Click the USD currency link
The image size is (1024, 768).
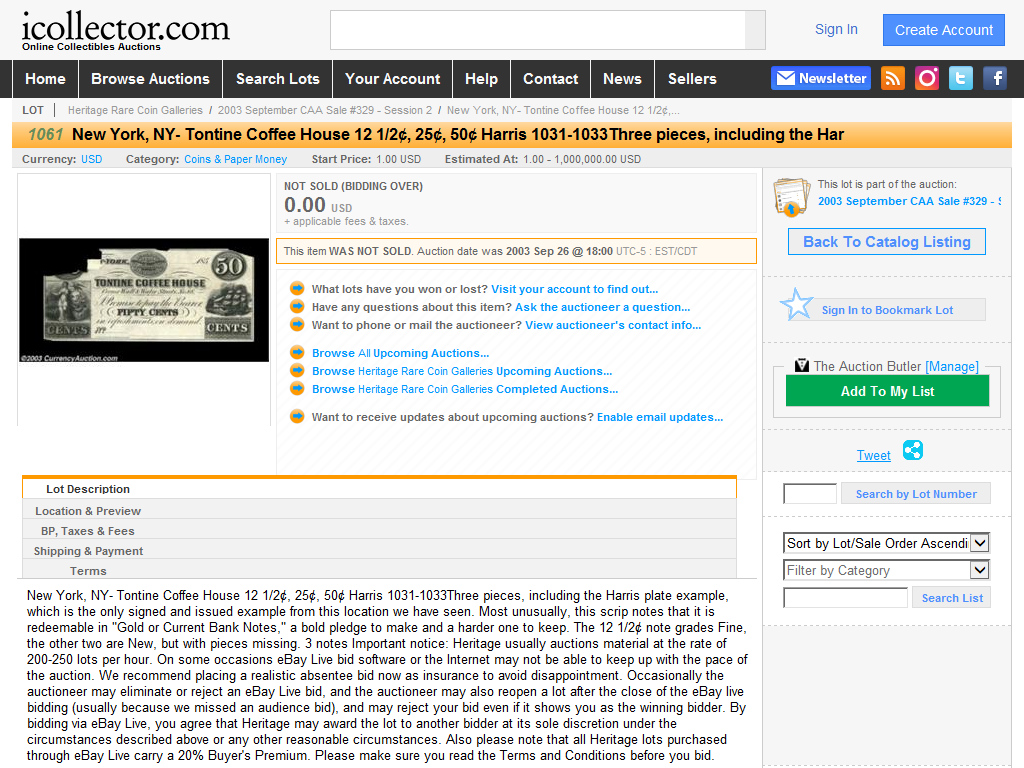coord(91,159)
